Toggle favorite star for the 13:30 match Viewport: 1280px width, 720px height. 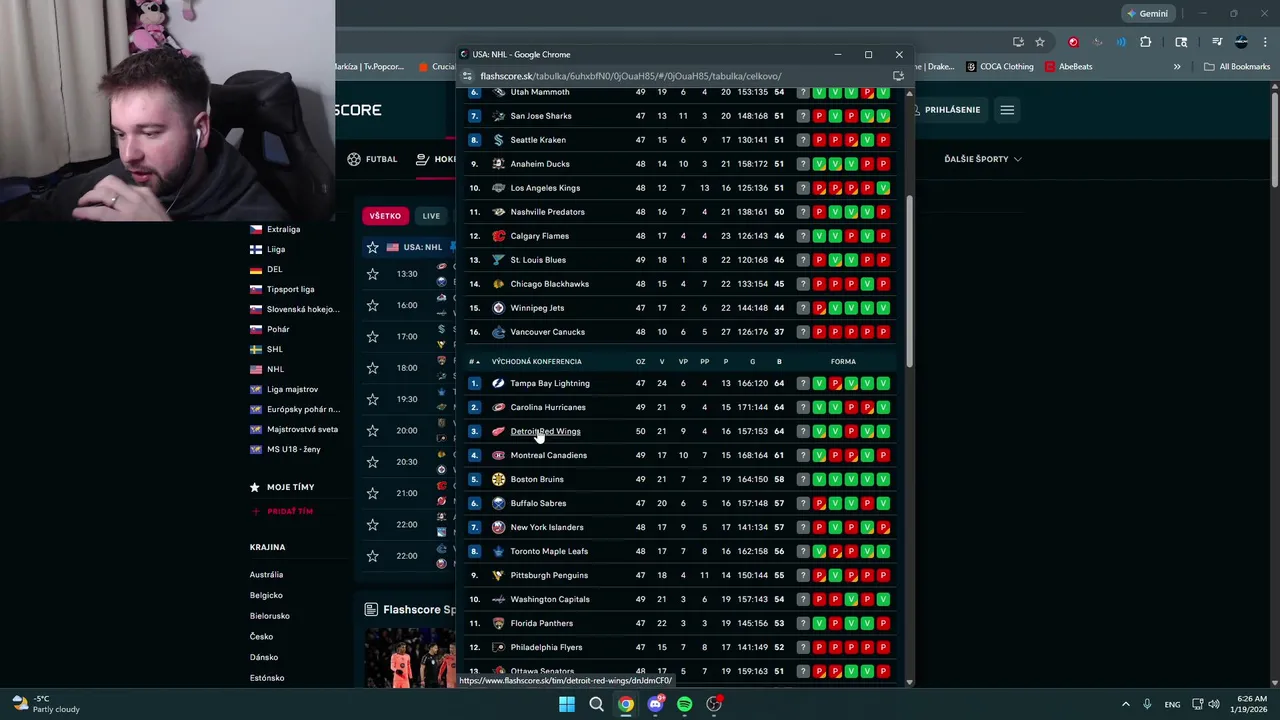coord(372,274)
